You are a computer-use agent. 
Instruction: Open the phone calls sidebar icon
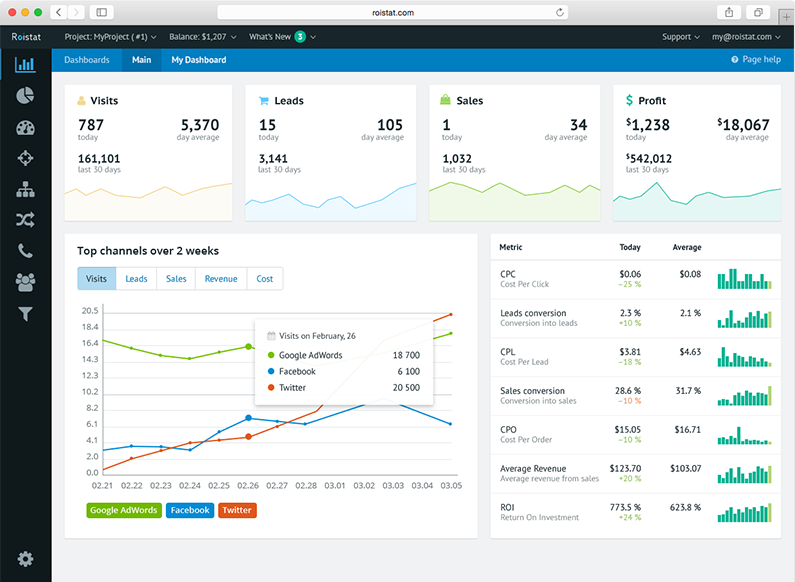tap(25, 251)
